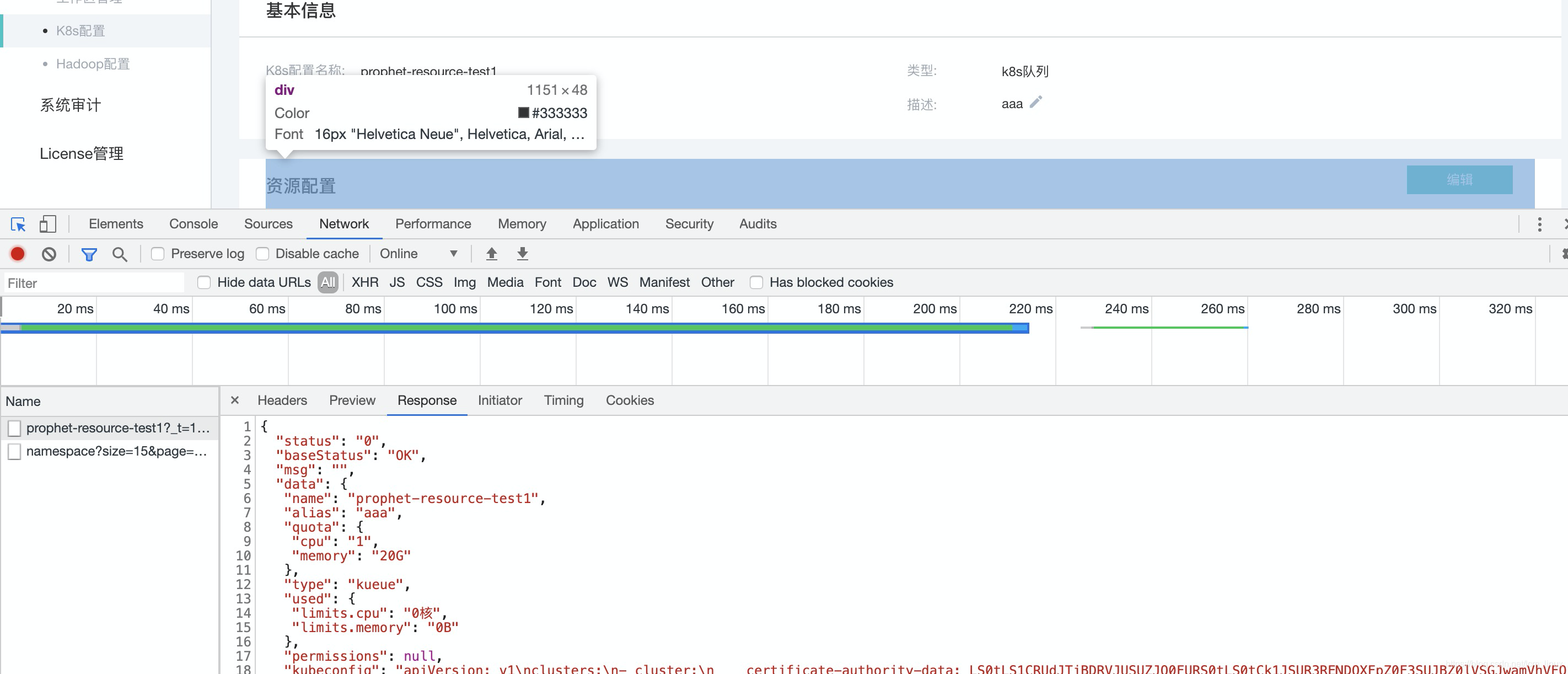This screenshot has width=1568, height=674.
Task: Clear the network log icon
Action: (49, 254)
